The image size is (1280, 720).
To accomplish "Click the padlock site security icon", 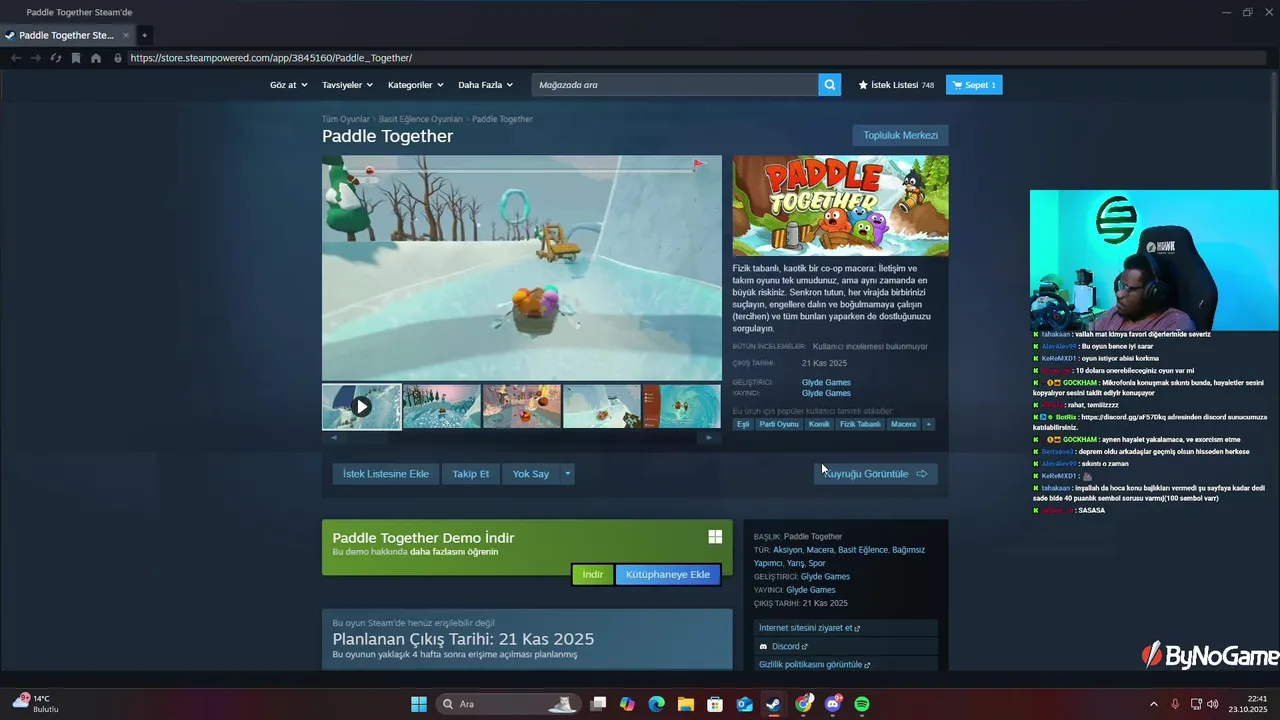I will (118, 58).
